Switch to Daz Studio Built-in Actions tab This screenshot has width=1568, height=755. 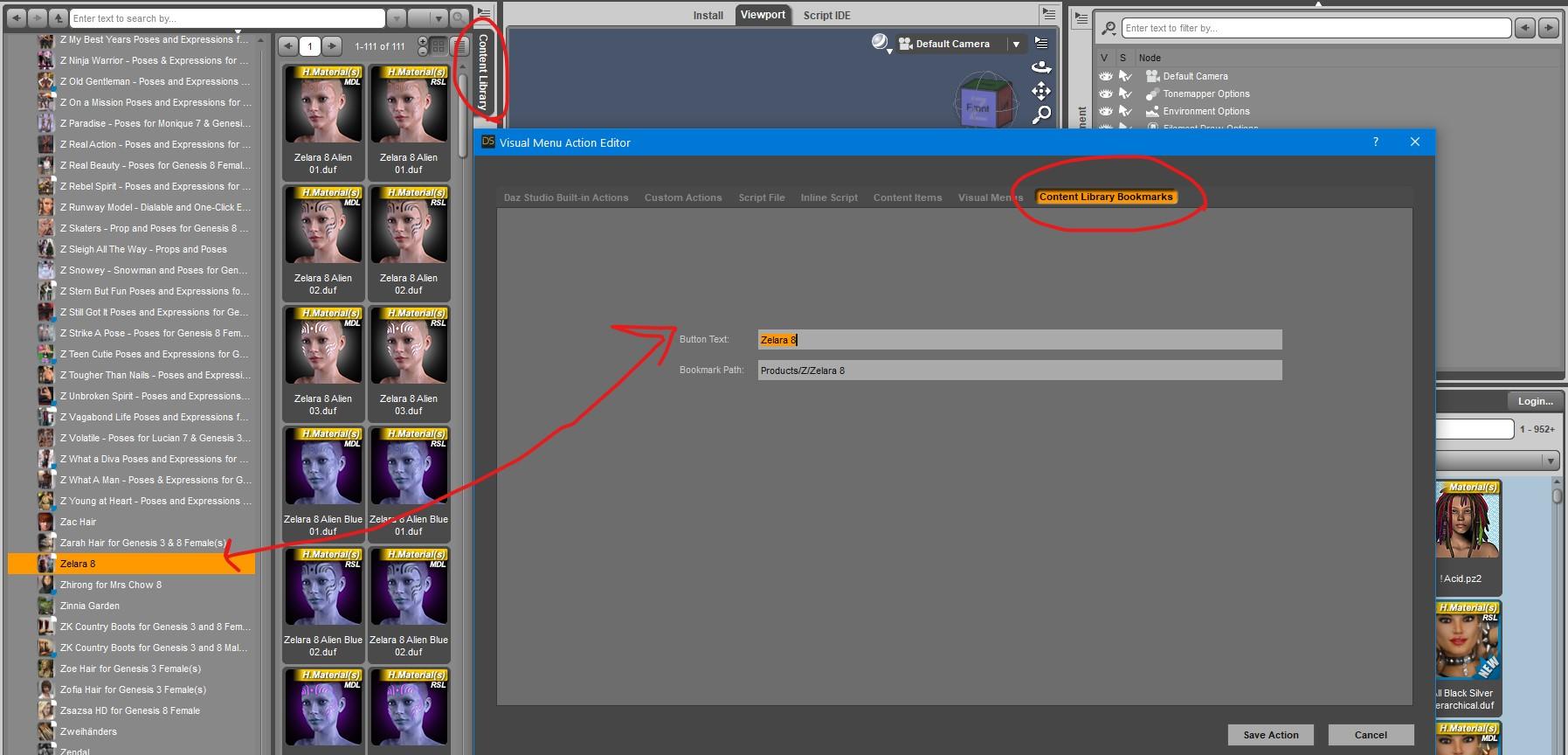(x=566, y=197)
